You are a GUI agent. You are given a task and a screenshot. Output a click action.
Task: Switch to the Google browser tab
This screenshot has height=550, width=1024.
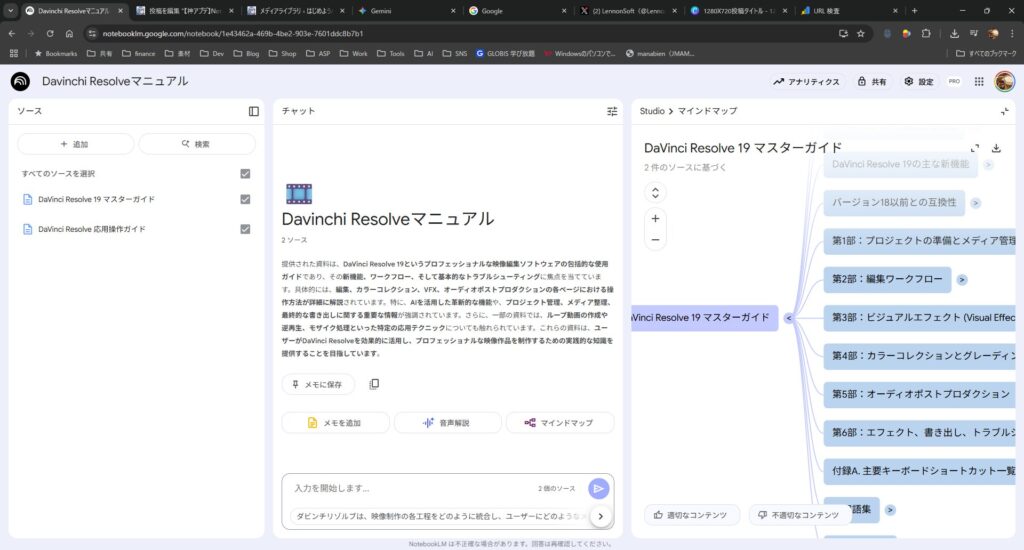(x=519, y=11)
